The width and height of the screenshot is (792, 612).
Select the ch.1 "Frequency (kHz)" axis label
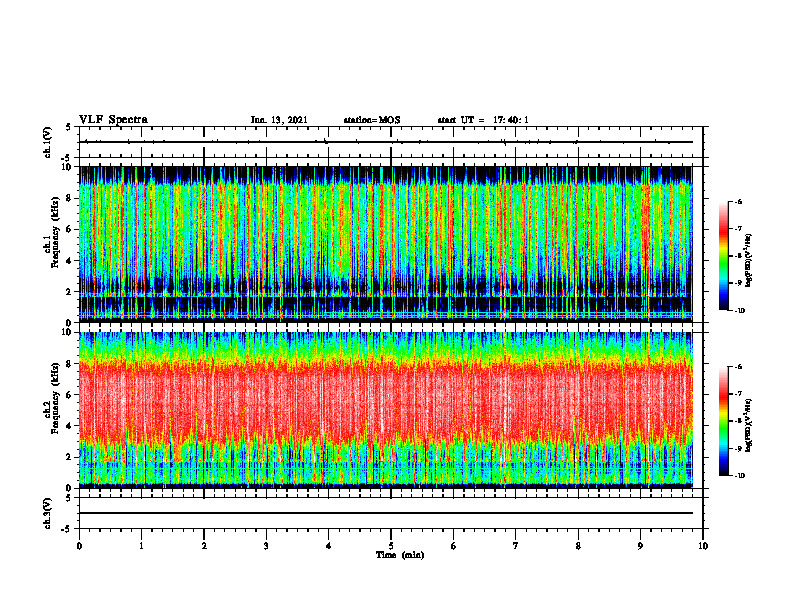(x=55, y=232)
